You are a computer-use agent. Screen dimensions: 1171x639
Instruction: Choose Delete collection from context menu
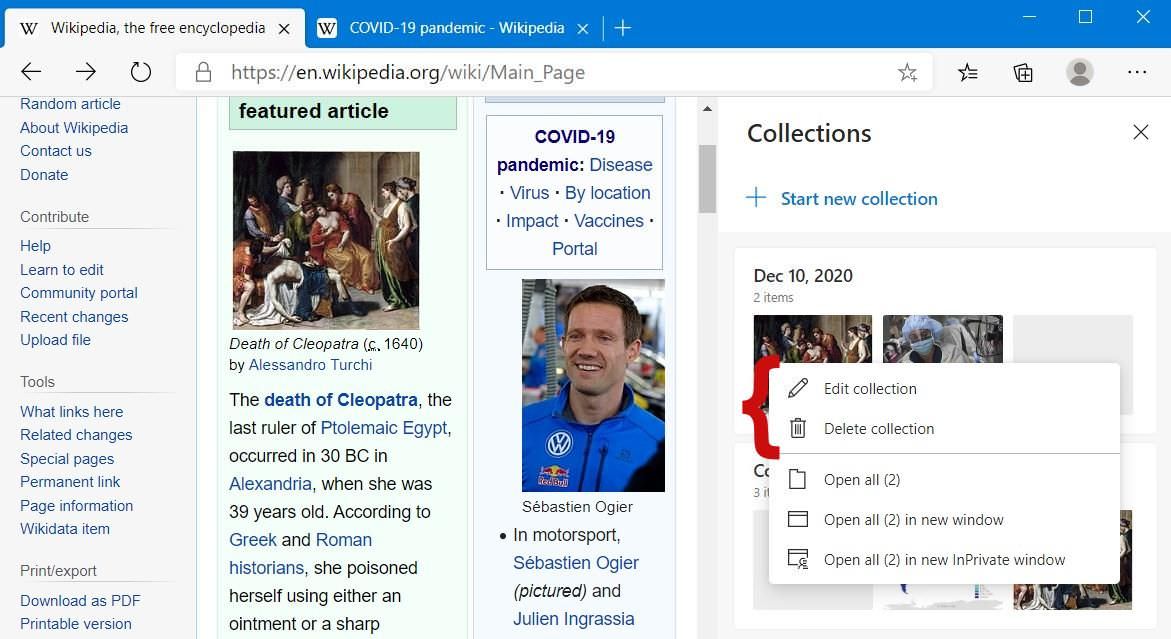pos(944,428)
